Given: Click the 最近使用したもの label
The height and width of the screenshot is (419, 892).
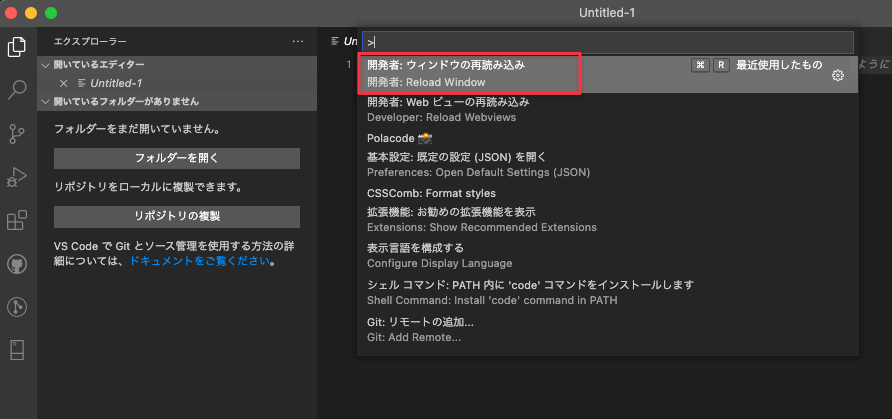Looking at the screenshot, I should (x=779, y=65).
